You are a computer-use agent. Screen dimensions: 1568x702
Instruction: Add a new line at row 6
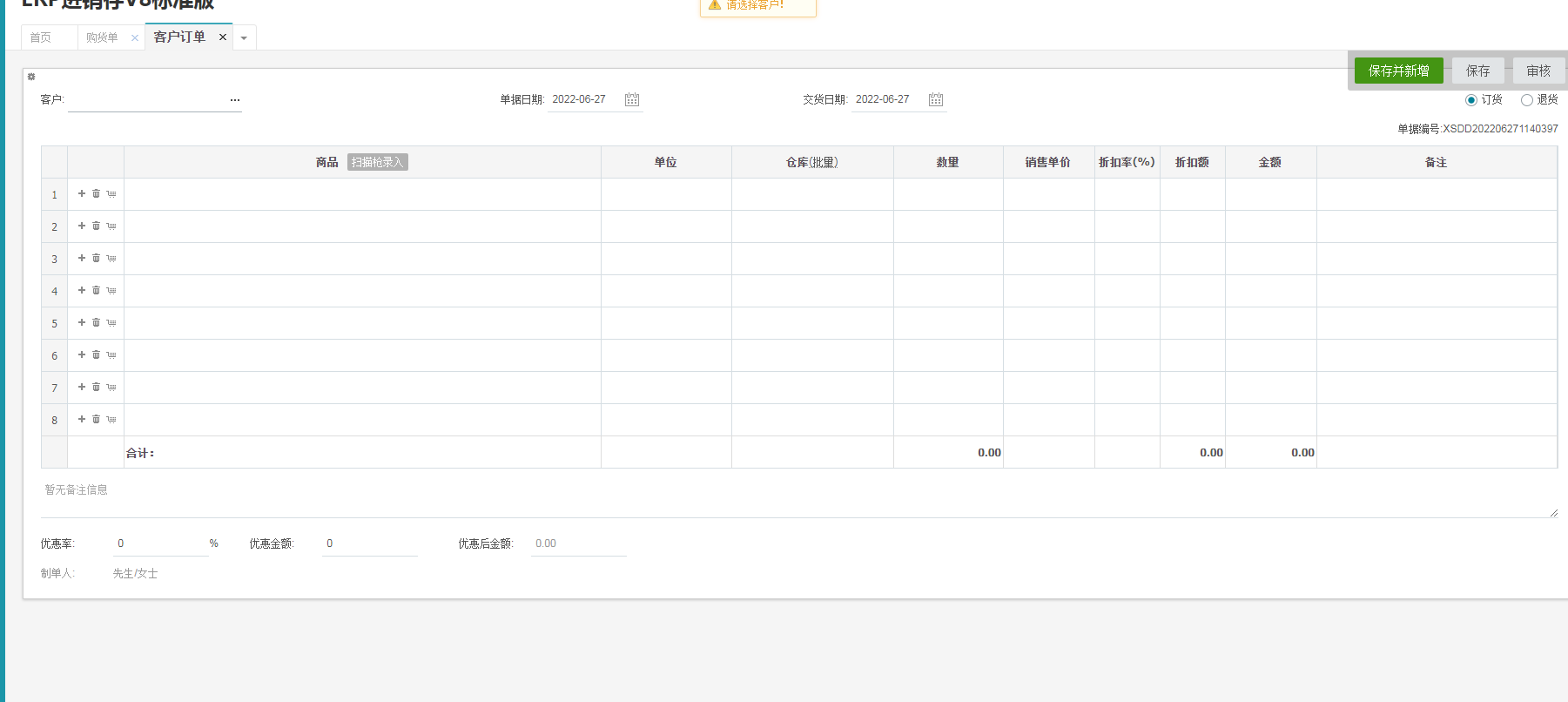coord(82,354)
